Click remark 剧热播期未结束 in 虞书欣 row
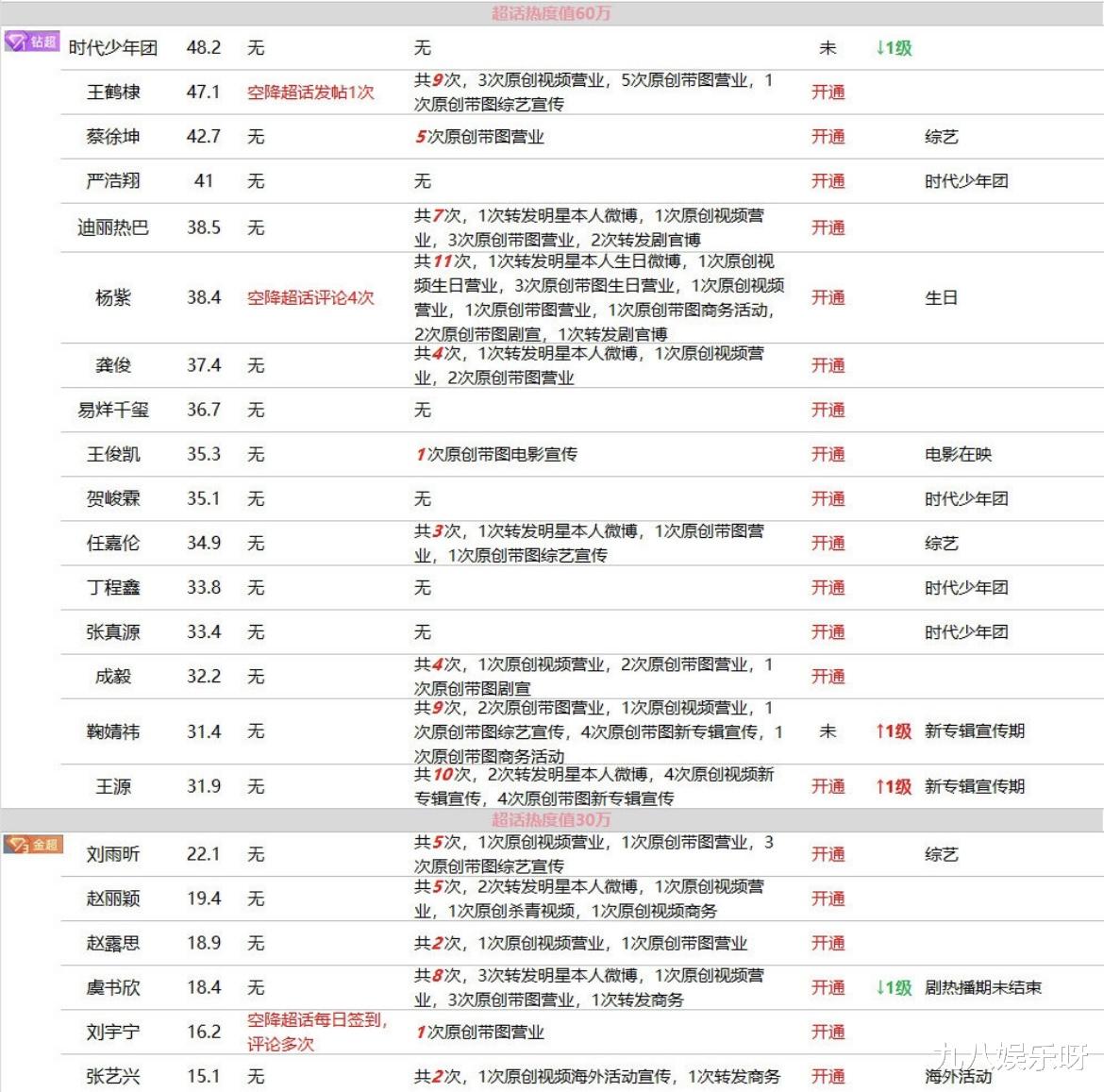Screen dimensions: 1104x1092 [x=983, y=987]
